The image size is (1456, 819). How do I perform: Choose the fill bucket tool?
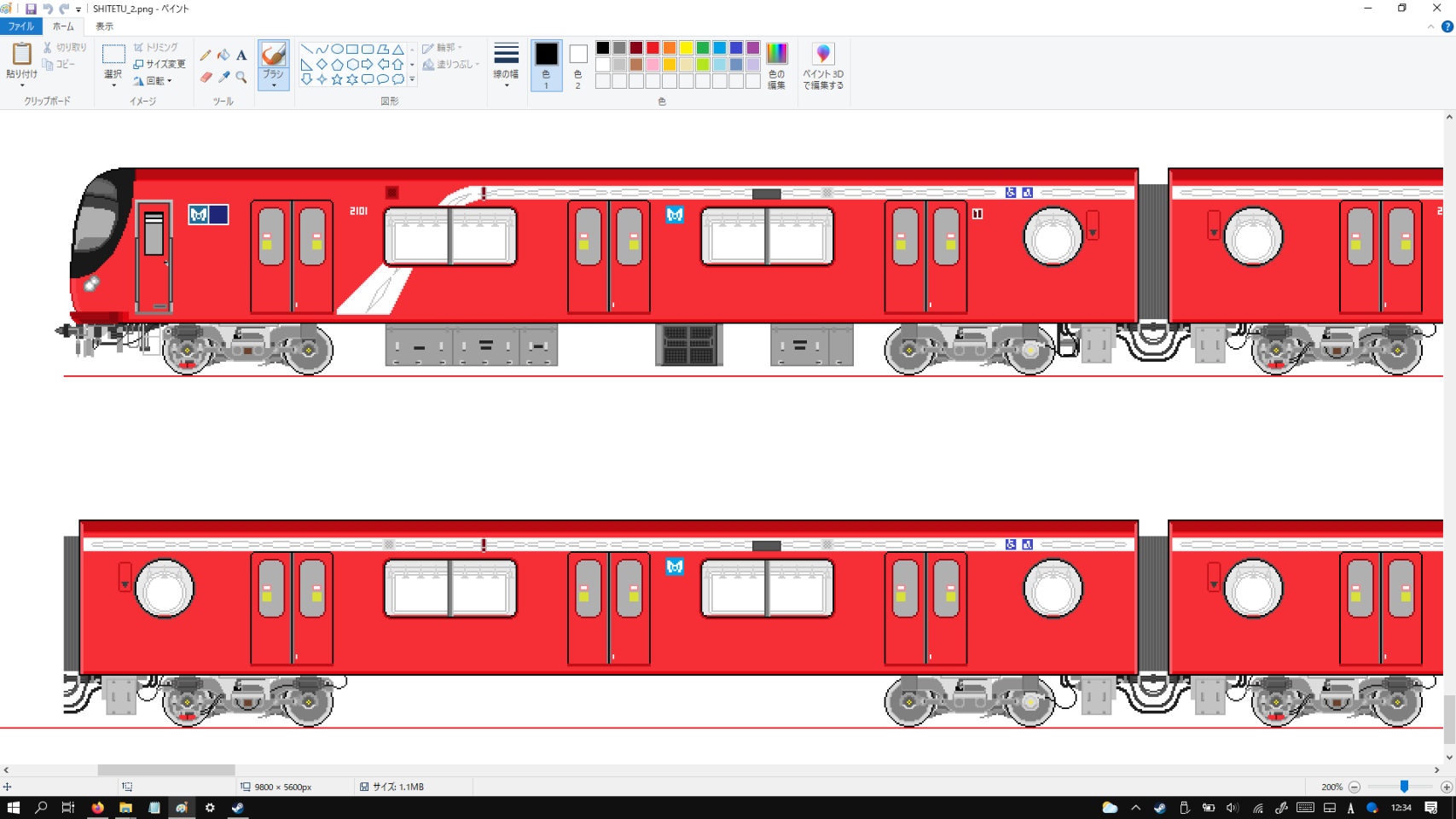[223, 55]
